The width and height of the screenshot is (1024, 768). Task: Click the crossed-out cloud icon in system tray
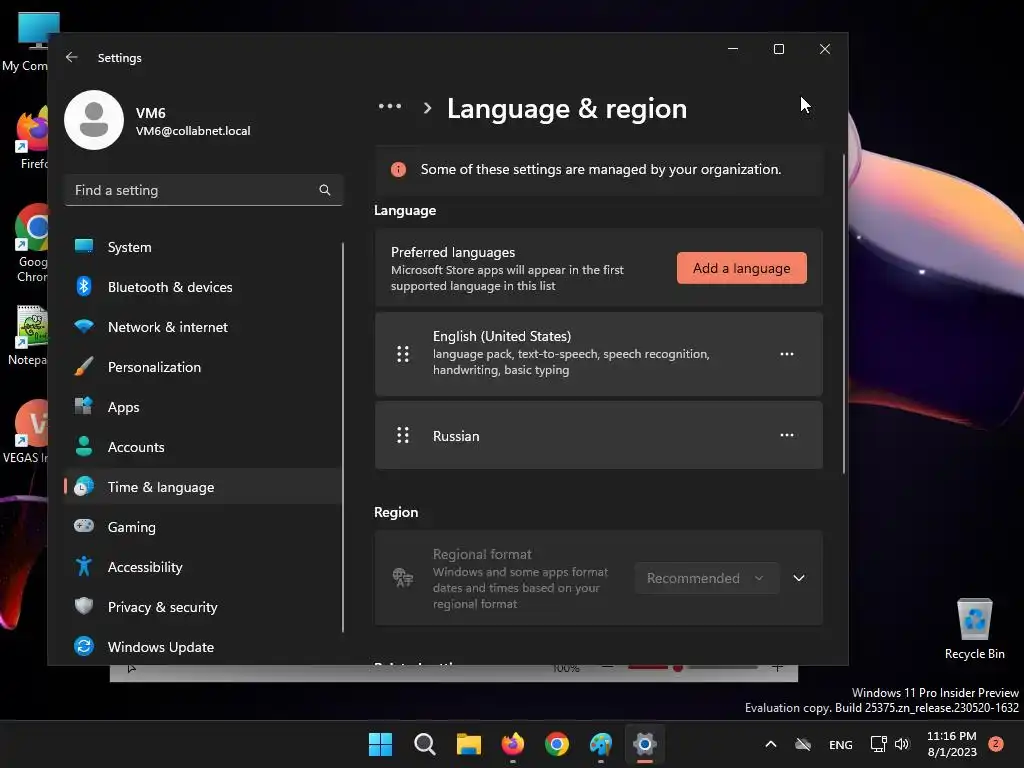coord(803,744)
